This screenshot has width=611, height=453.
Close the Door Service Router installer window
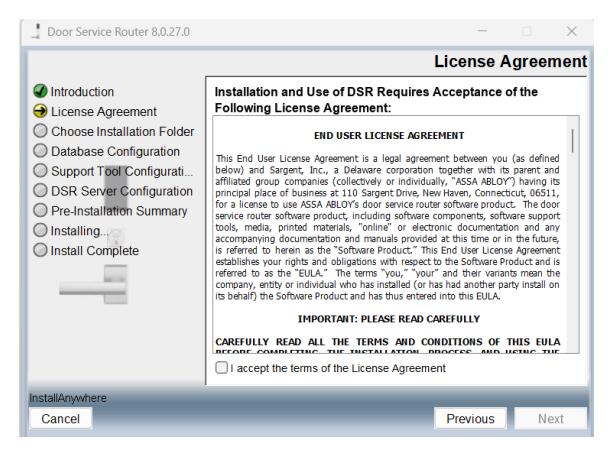[x=572, y=31]
